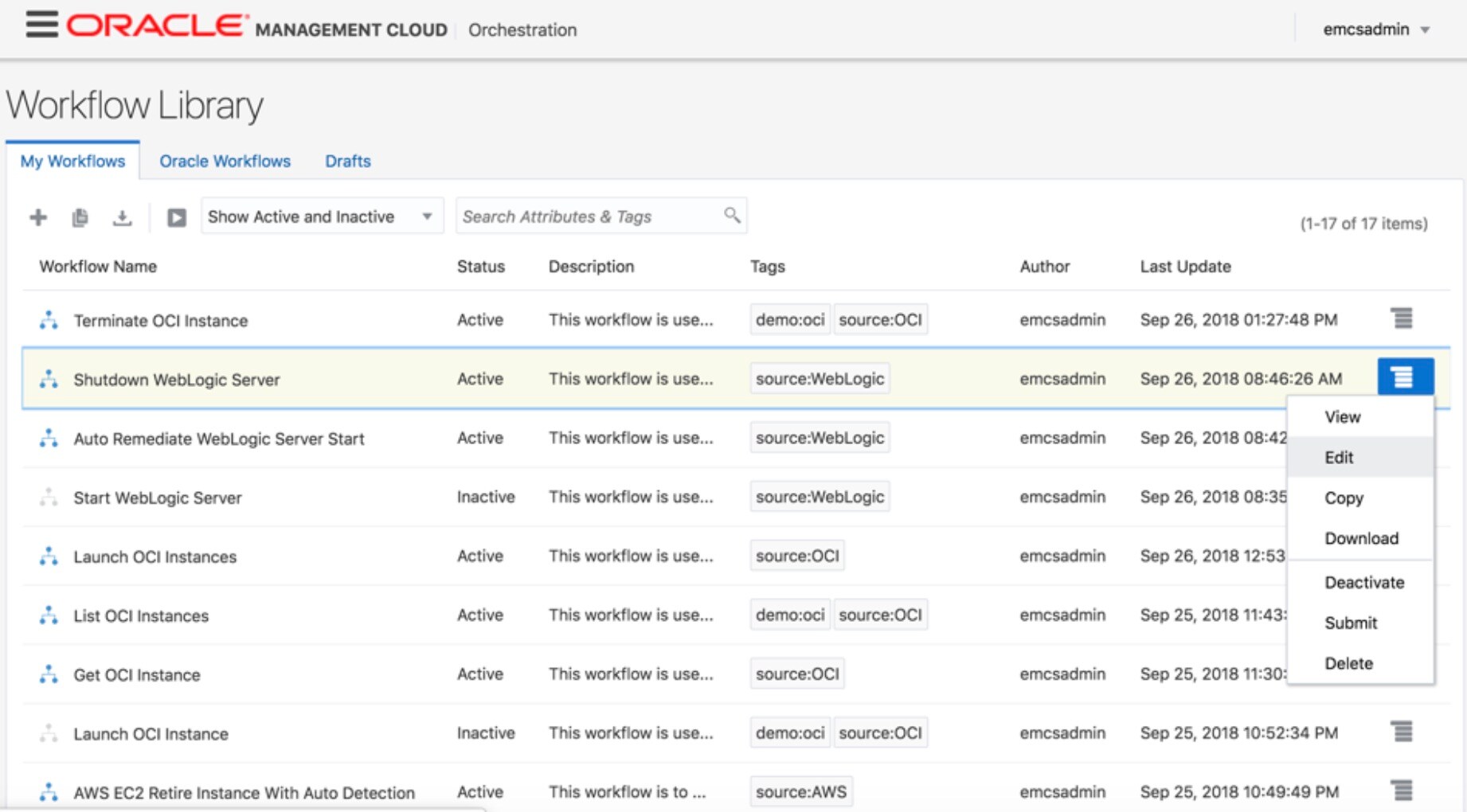This screenshot has height=812, width=1467.
Task: Sort by the Workflow Name column header
Action: pos(98,267)
